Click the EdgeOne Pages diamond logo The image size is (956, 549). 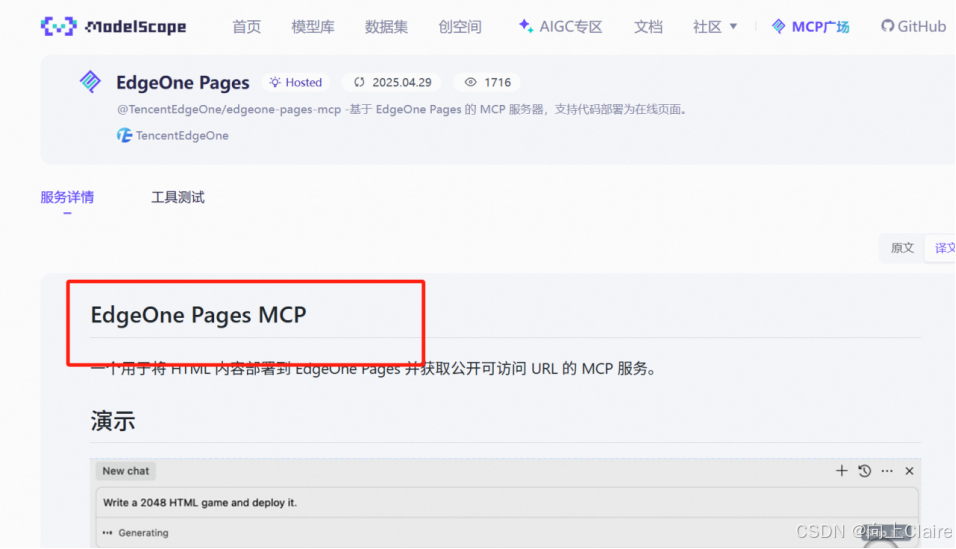(90, 81)
